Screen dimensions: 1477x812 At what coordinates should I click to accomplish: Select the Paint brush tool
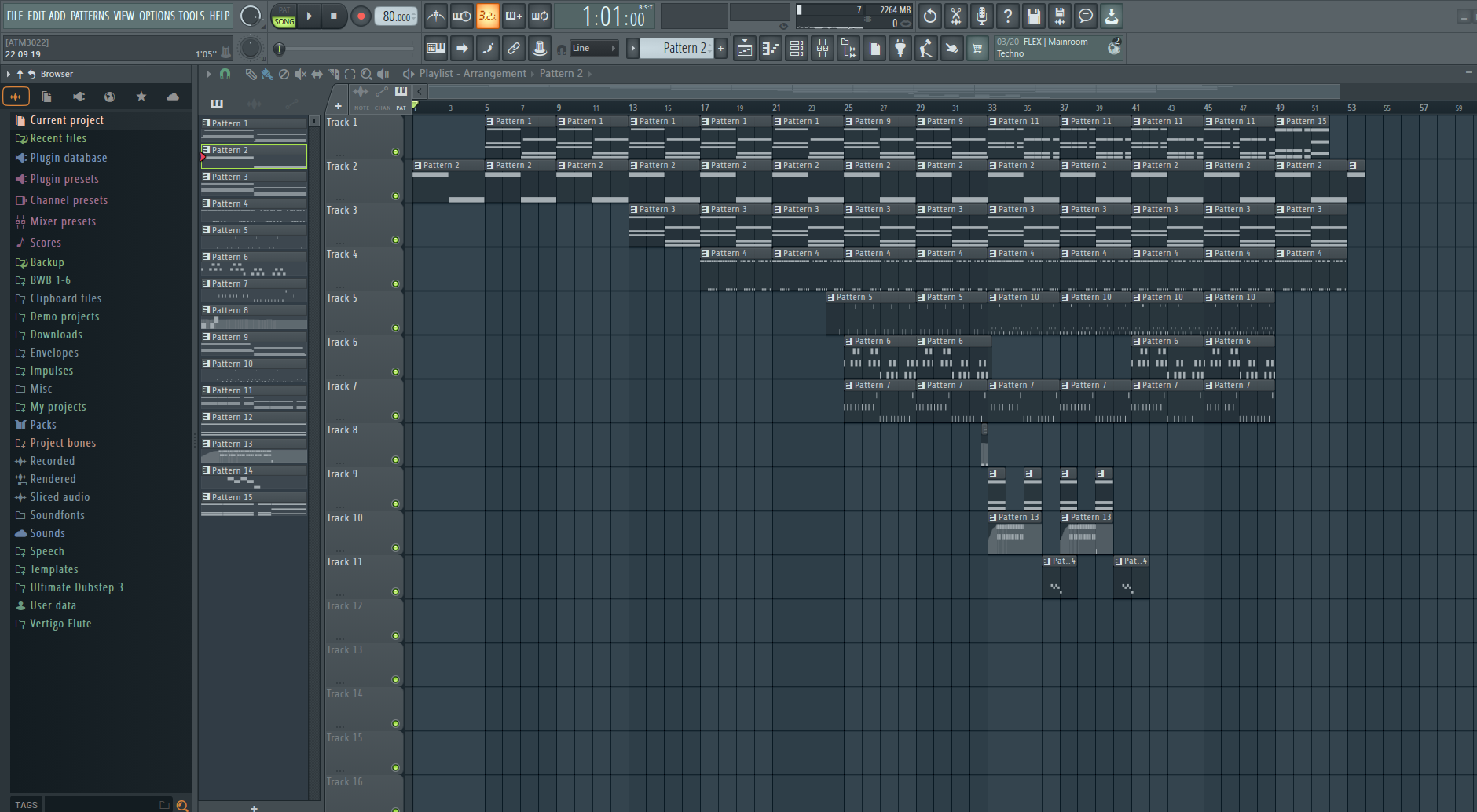point(267,74)
